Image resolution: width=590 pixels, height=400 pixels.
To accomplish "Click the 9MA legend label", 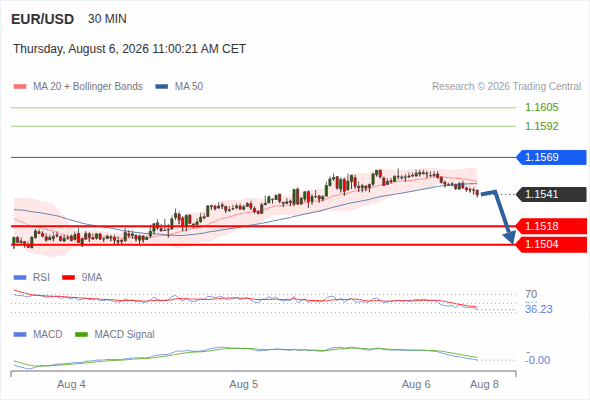I will click(x=92, y=278).
